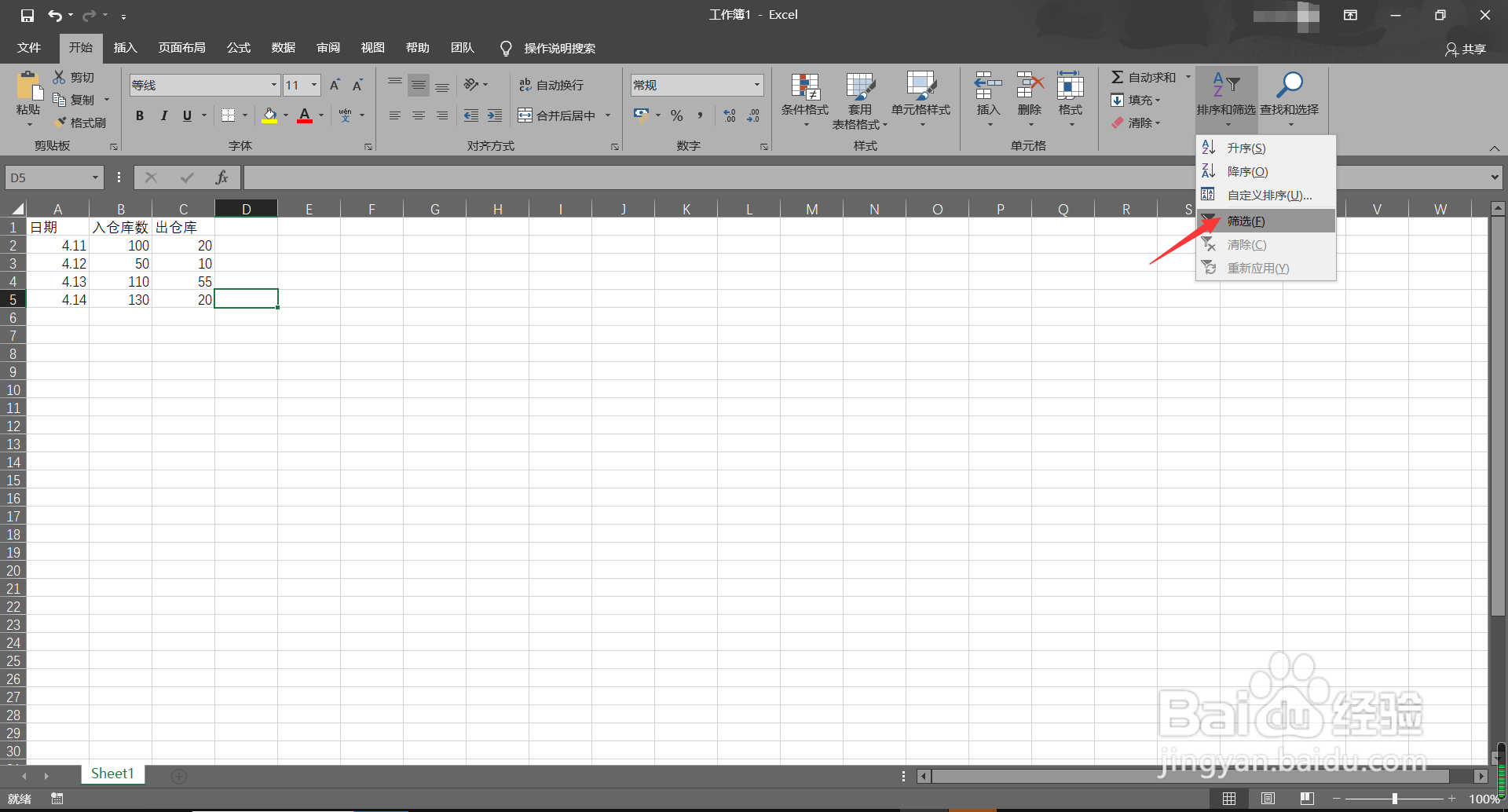Click Sort and Filter (排序和筛选) button
This screenshot has width=1508, height=812.
point(1227,100)
